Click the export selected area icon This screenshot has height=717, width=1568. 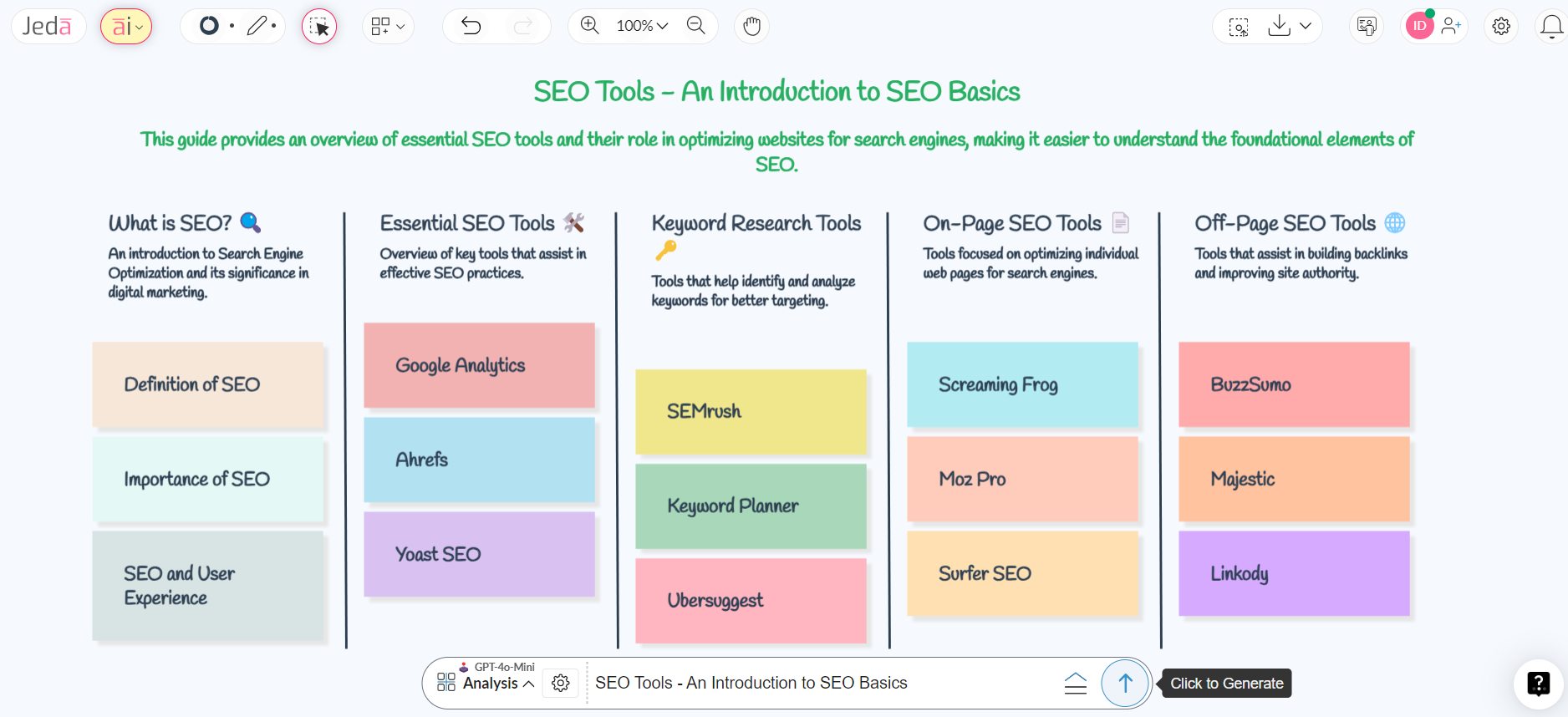click(1239, 27)
